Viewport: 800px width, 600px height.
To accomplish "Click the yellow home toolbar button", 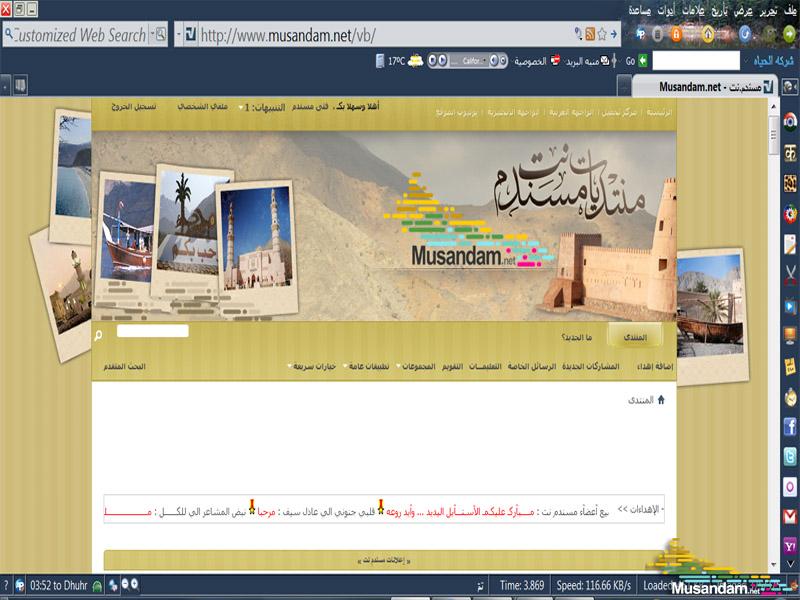I will click(708, 34).
